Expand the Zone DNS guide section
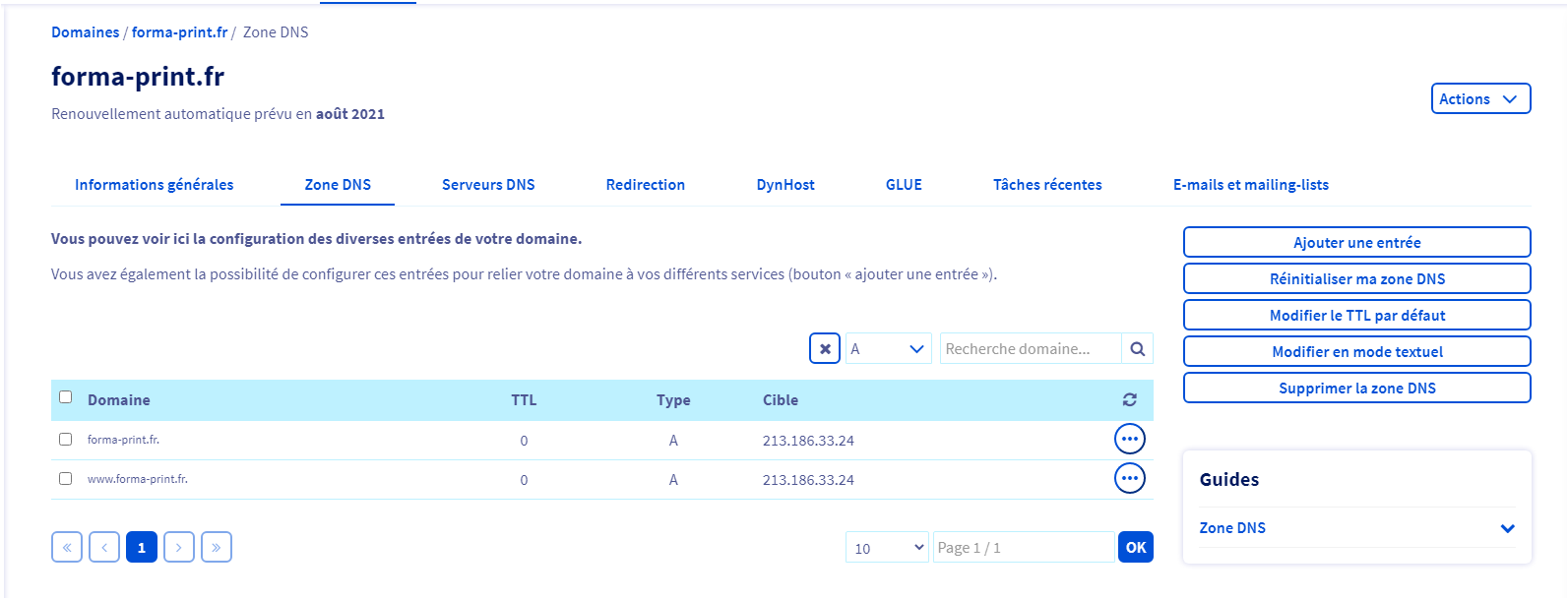This screenshot has width=1568, height=599. (x=1506, y=528)
